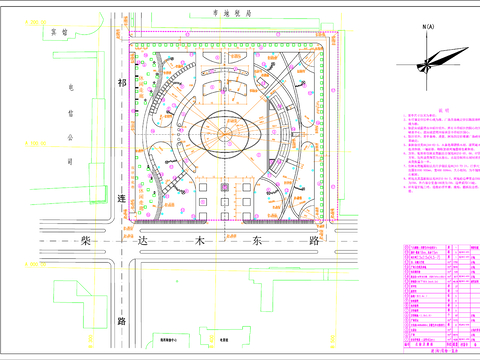Select the 电 character of 电信公司 label

point(71,88)
